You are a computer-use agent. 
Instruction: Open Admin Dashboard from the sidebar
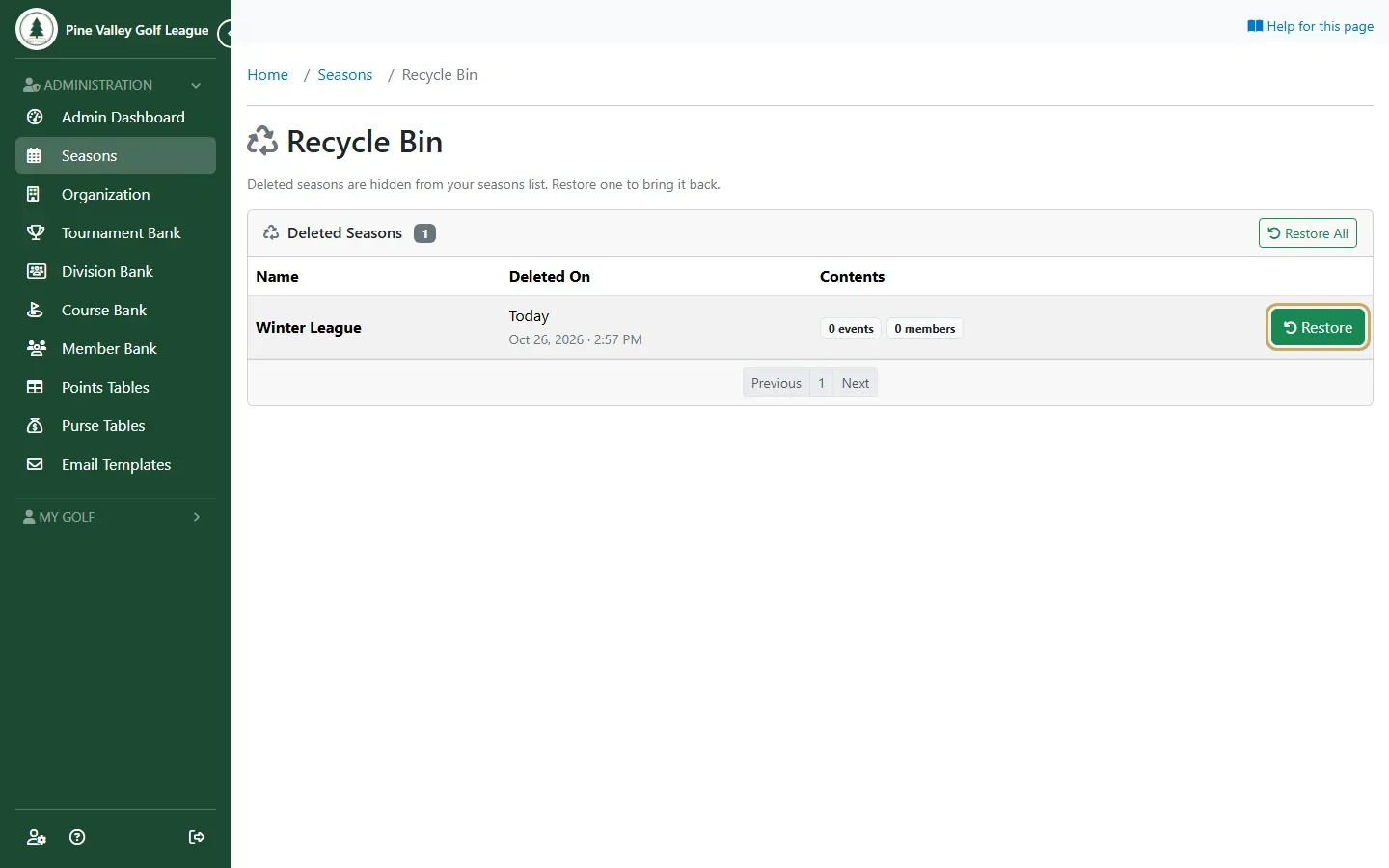(116, 117)
